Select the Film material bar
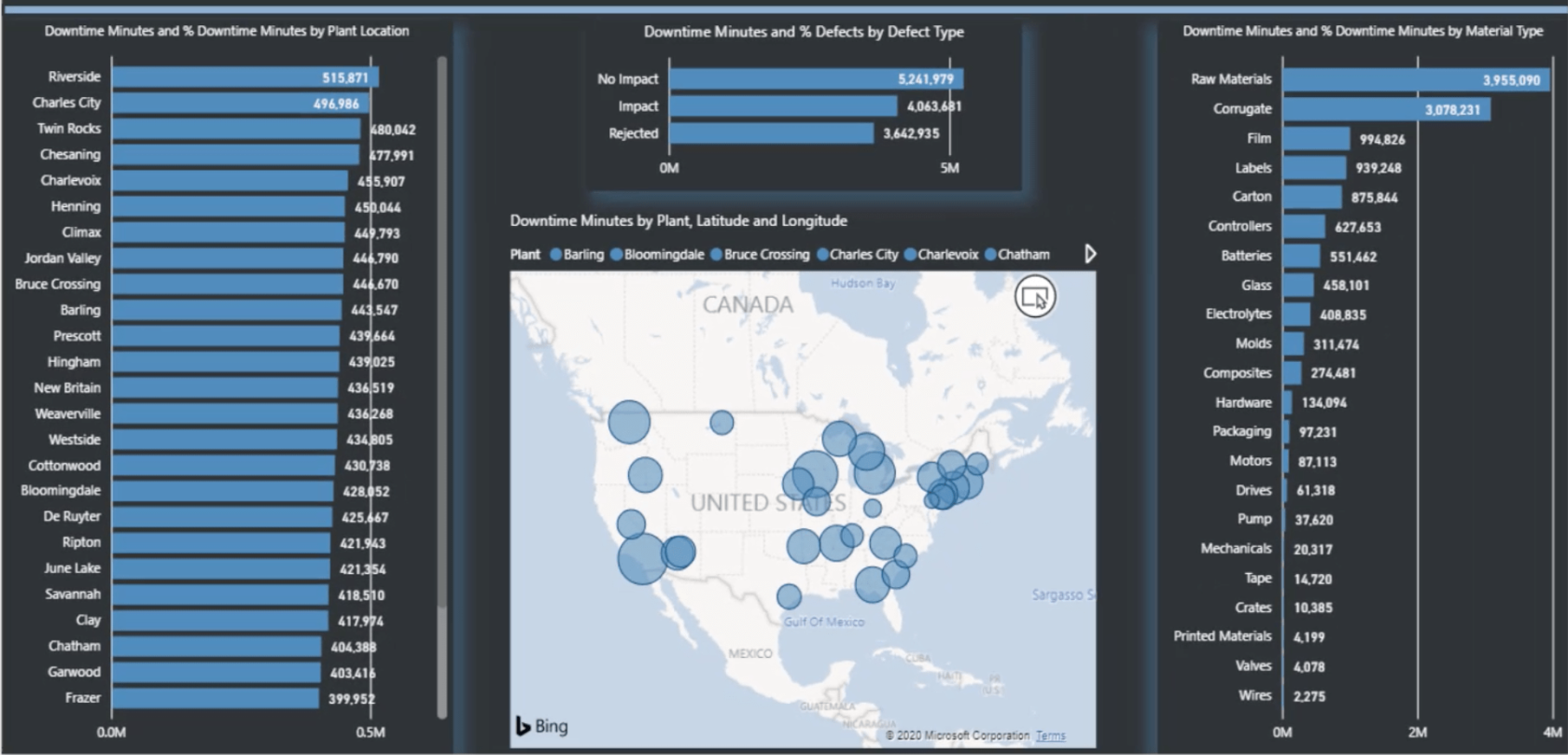Screen dimensions: 1568x755 1317,139
